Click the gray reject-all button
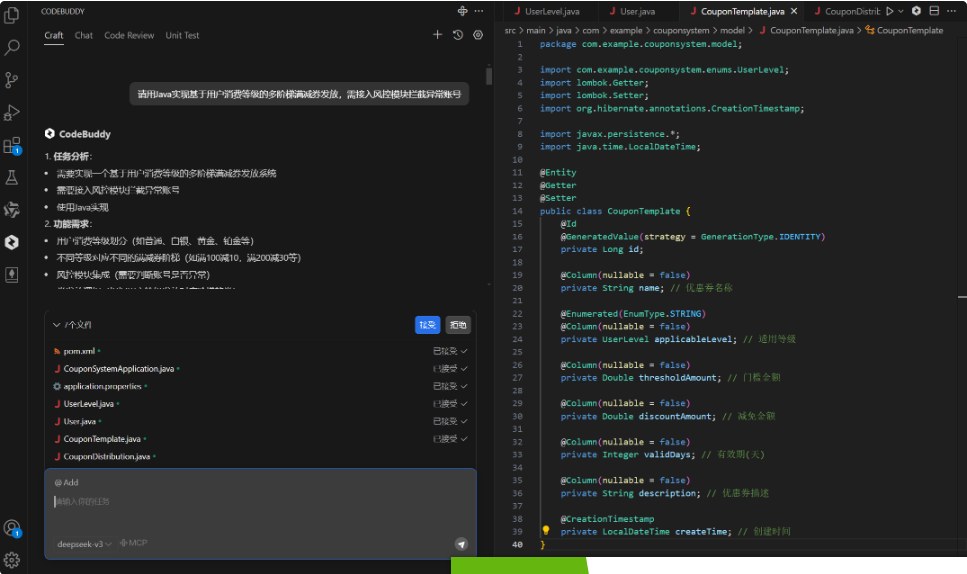 [x=458, y=325]
